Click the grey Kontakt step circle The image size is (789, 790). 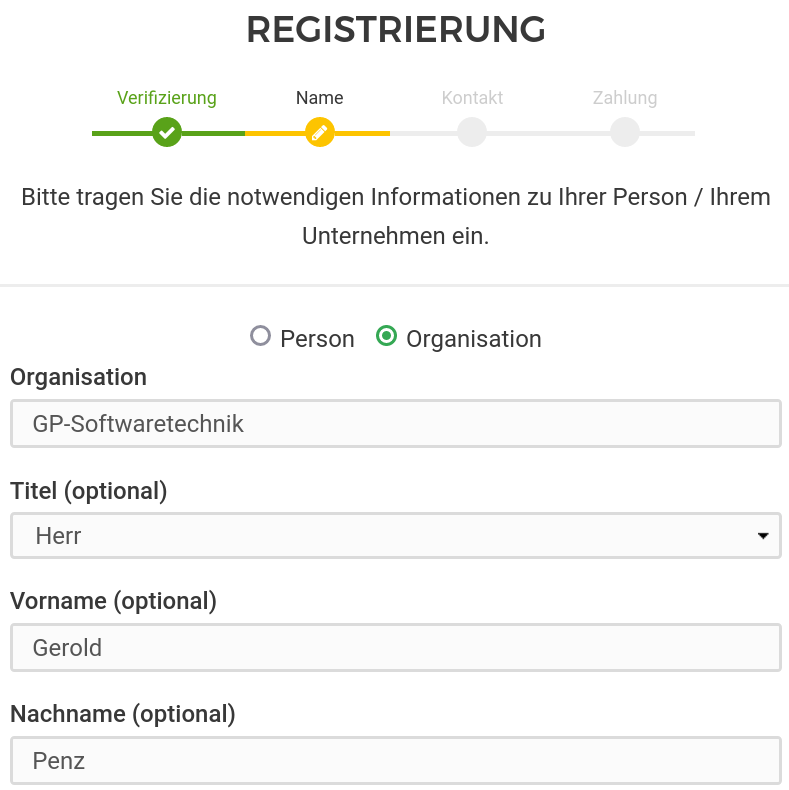point(472,132)
